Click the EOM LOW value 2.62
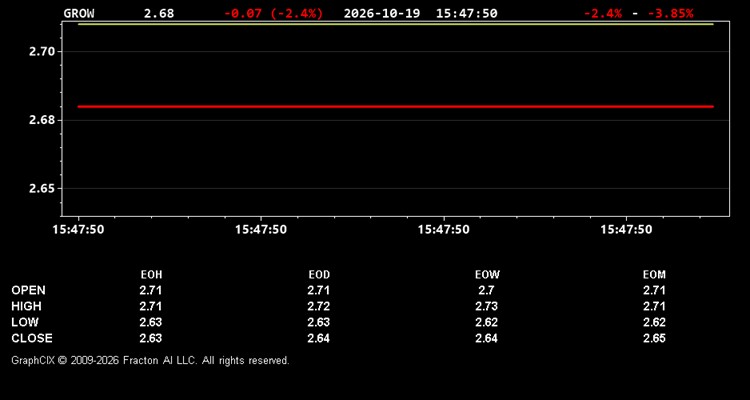The width and height of the screenshot is (750, 400). click(x=654, y=322)
